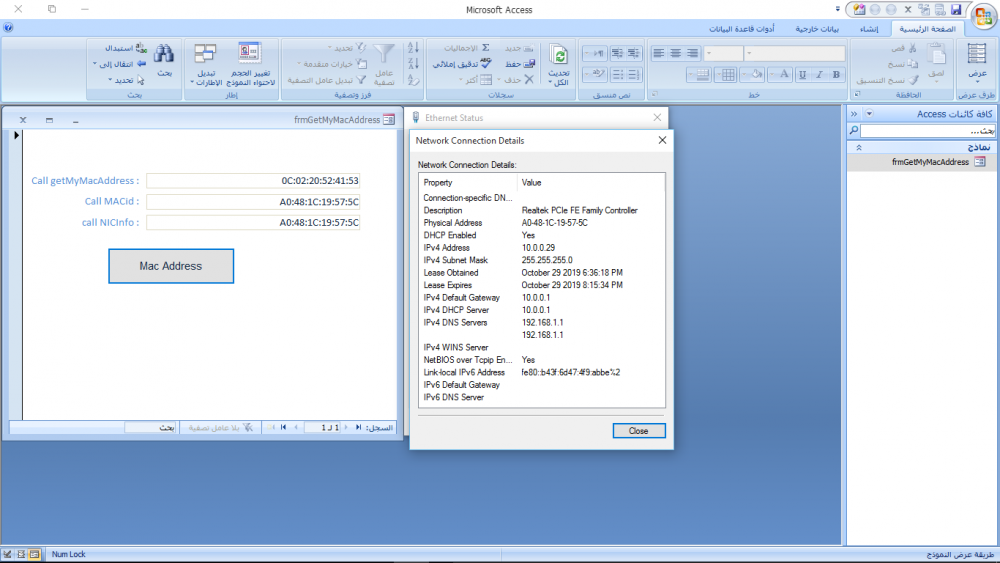Click the Call MACid value field
This screenshot has width=1000, height=563.
253,202
